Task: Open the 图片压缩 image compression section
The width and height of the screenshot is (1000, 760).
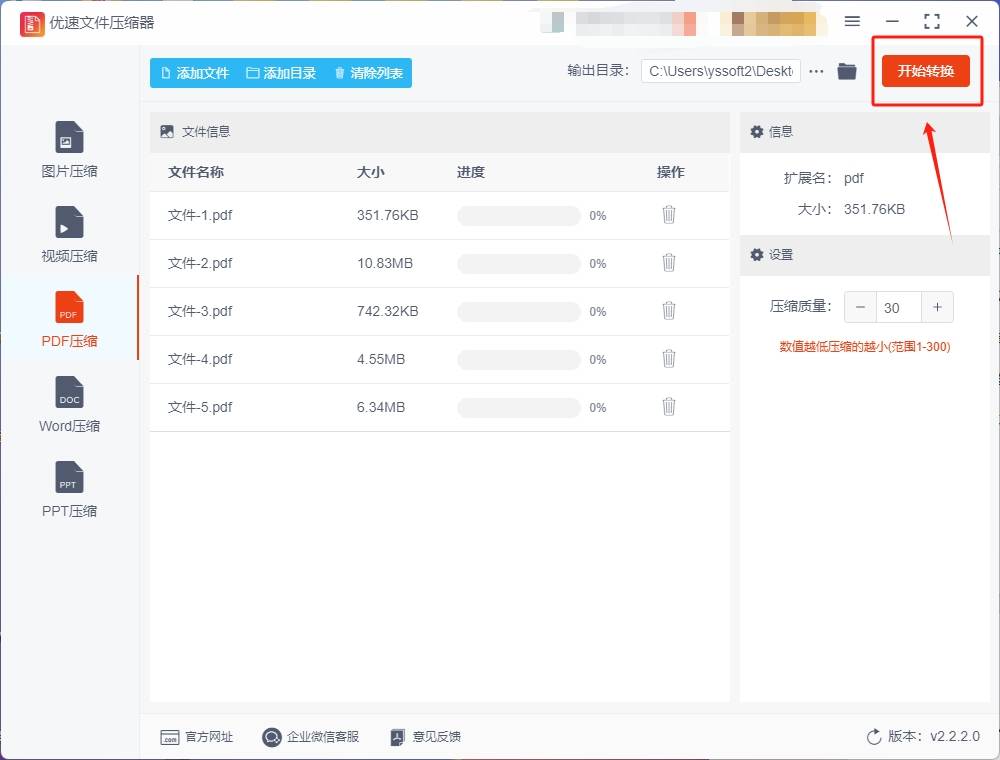Action: coord(69,149)
